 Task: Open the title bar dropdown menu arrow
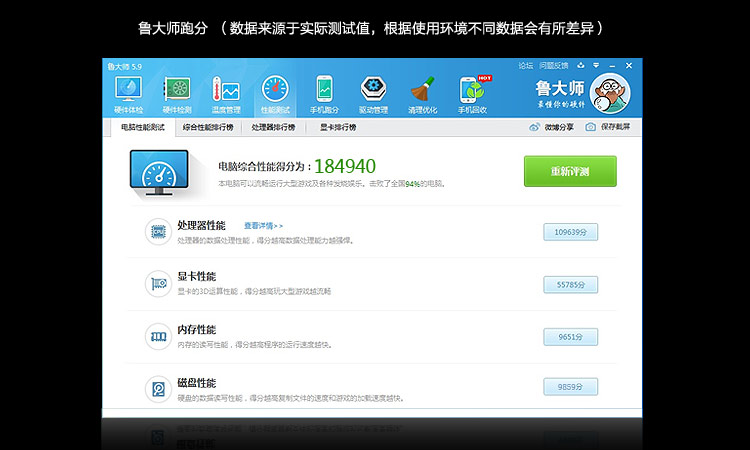point(596,66)
